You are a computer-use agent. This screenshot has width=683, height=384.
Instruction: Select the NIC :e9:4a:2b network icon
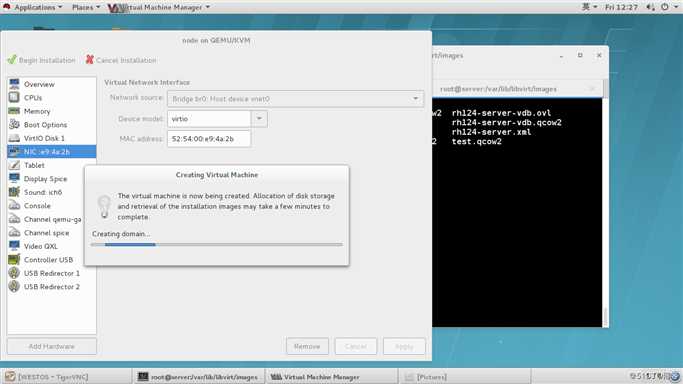coord(14,152)
